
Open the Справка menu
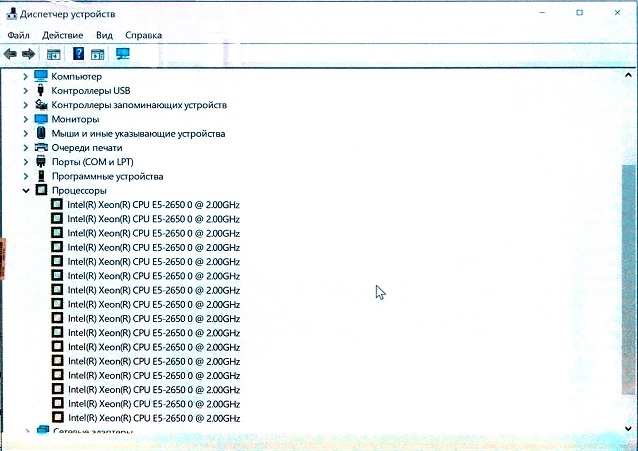[143, 35]
